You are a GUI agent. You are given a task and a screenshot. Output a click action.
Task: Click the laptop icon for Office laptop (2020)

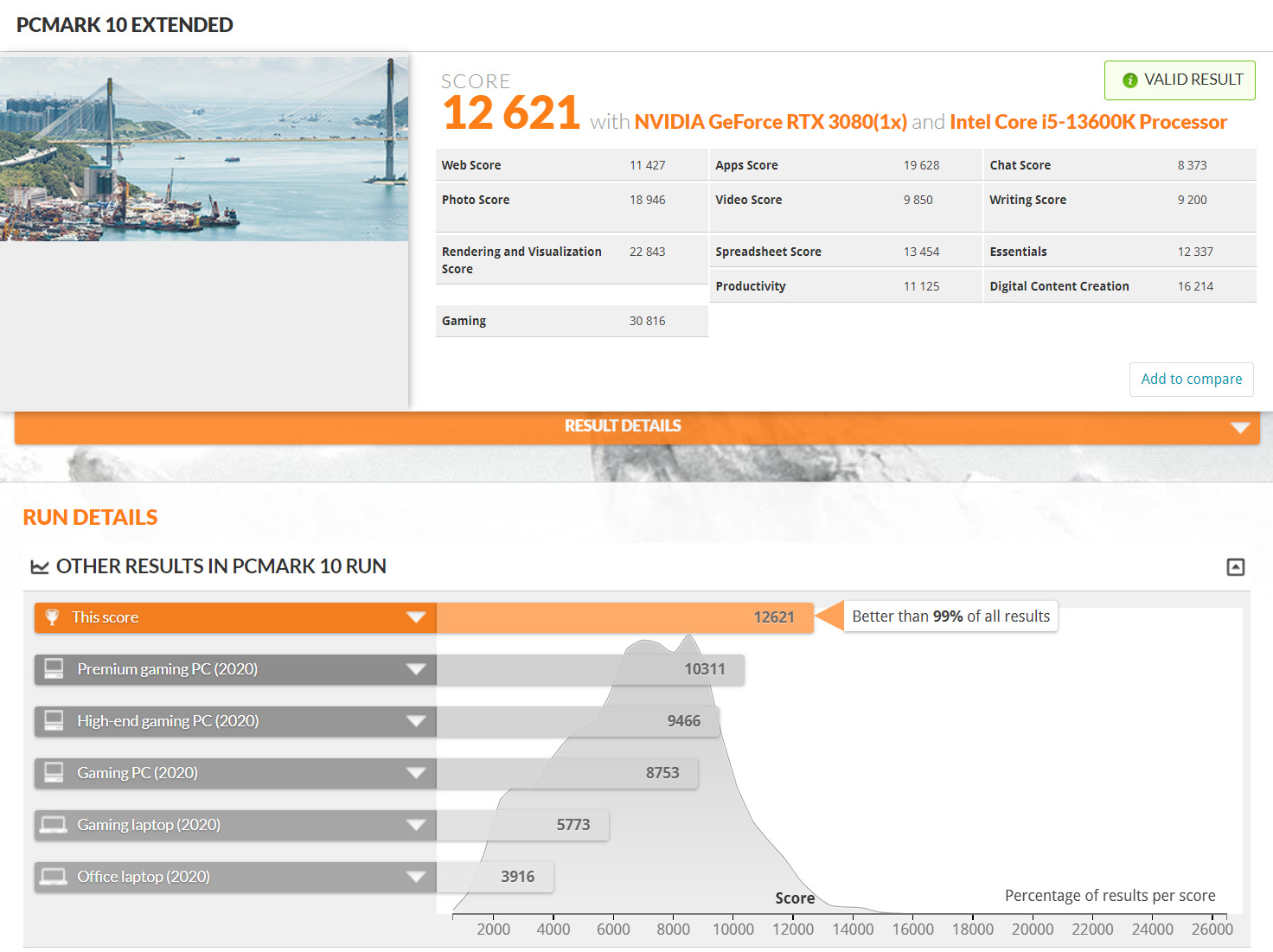(54, 877)
